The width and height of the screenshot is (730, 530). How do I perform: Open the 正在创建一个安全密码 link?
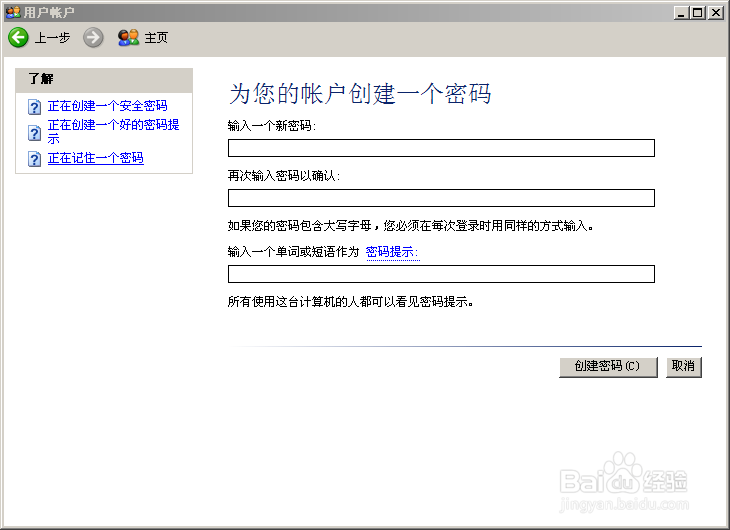108,106
